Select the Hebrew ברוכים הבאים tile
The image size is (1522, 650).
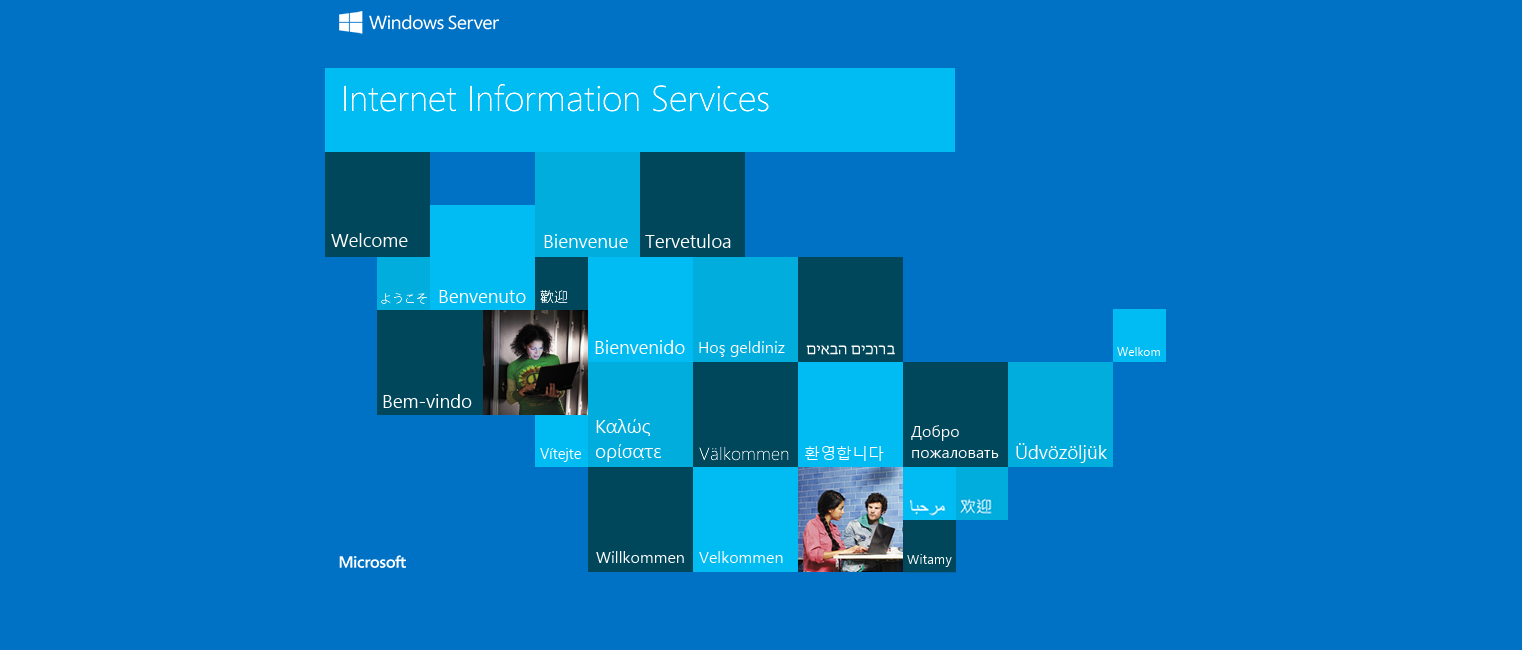850,310
